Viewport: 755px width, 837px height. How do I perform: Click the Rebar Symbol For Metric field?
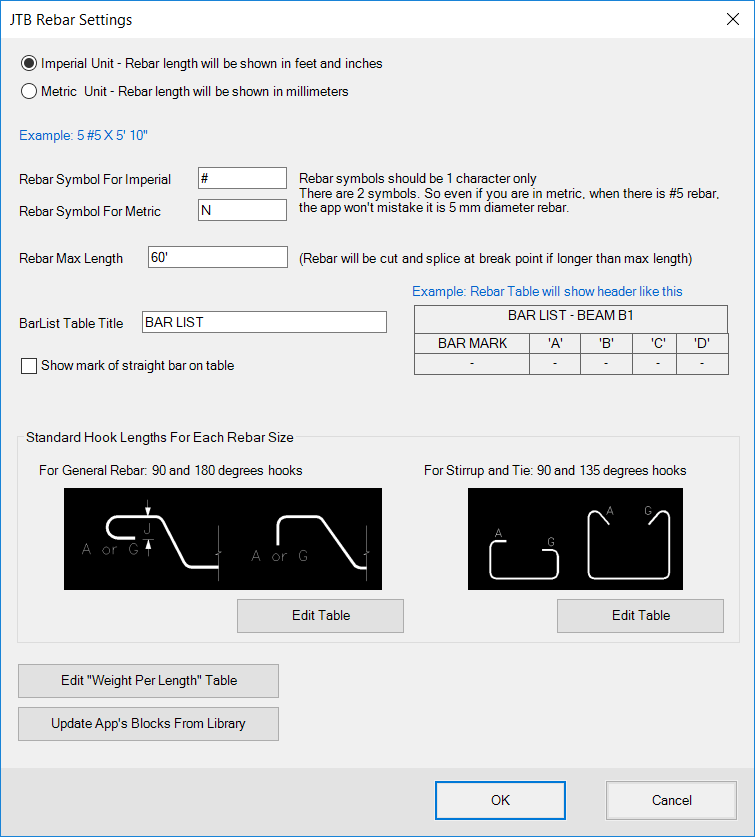[x=242, y=210]
